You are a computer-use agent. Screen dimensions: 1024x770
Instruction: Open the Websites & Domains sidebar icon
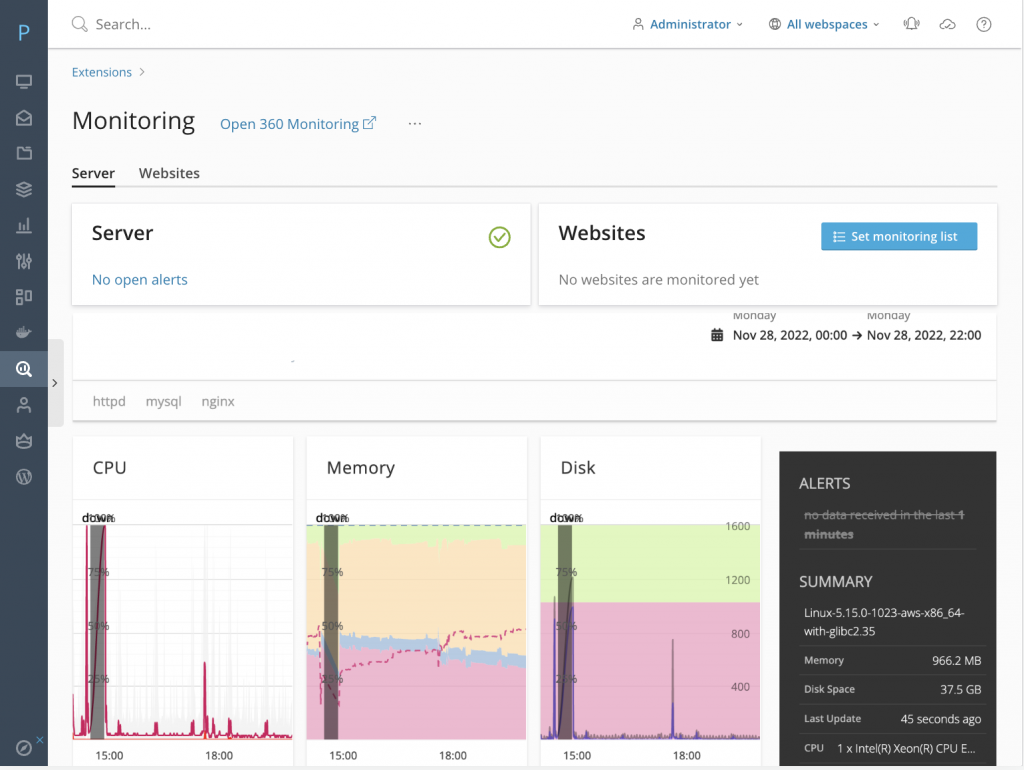[x=24, y=82]
